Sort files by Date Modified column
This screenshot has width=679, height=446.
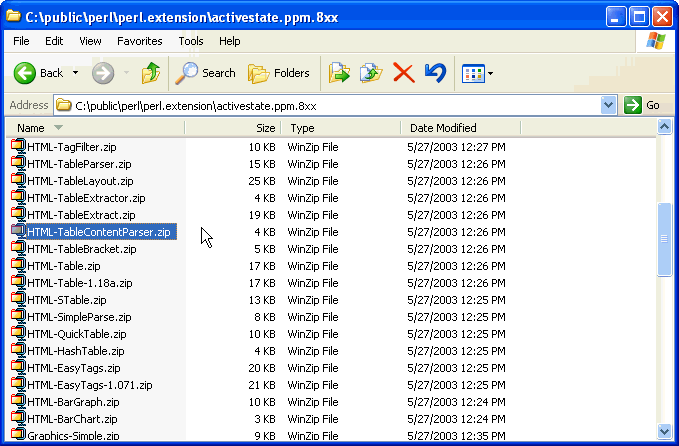point(442,128)
